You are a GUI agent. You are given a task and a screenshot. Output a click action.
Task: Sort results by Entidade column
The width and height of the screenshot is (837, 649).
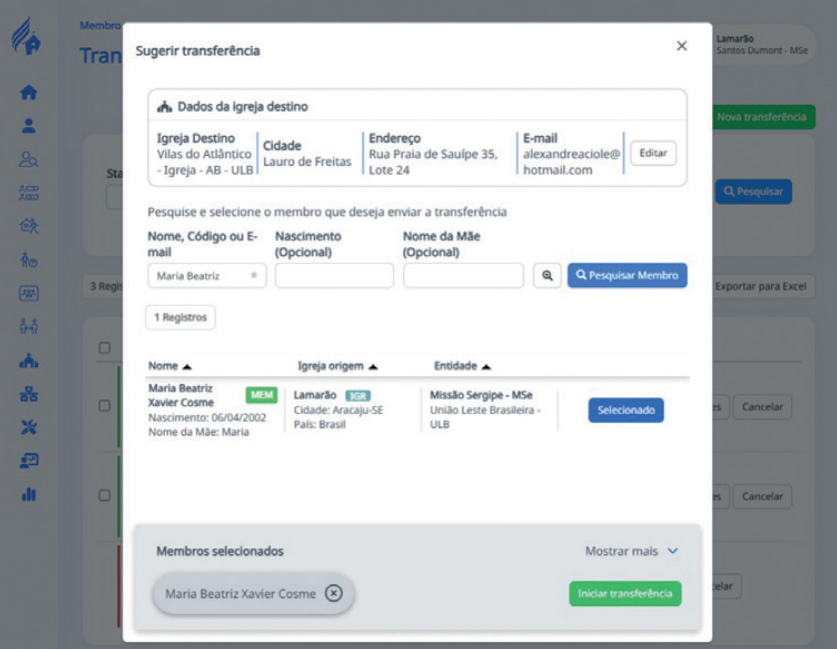click(x=462, y=366)
